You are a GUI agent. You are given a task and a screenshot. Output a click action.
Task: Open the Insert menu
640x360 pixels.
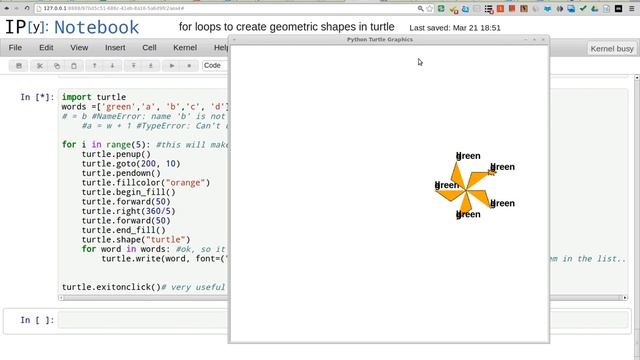pyautogui.click(x=115, y=48)
